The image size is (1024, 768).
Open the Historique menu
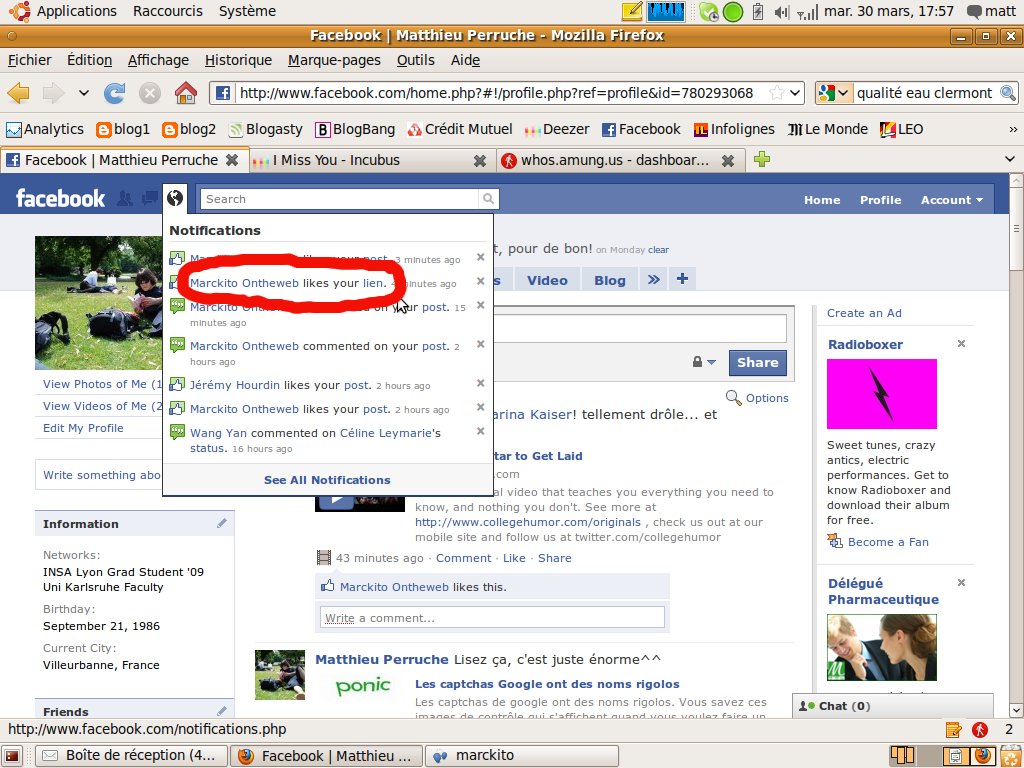[238, 60]
